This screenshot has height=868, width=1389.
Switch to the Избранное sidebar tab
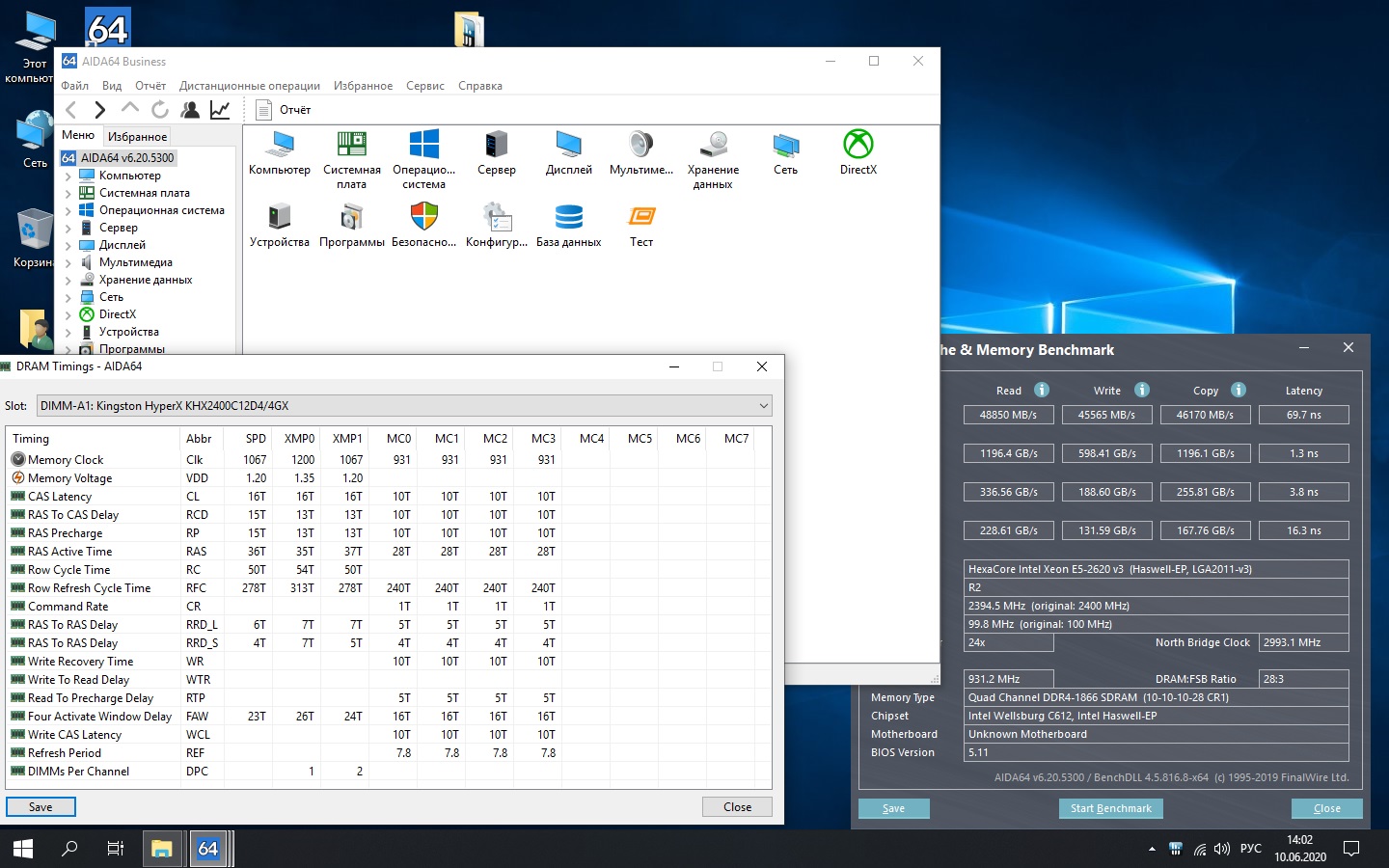[x=137, y=137]
